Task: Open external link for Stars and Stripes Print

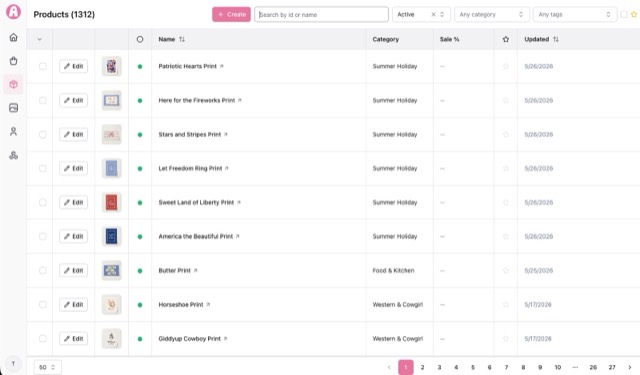Action: 226,135
